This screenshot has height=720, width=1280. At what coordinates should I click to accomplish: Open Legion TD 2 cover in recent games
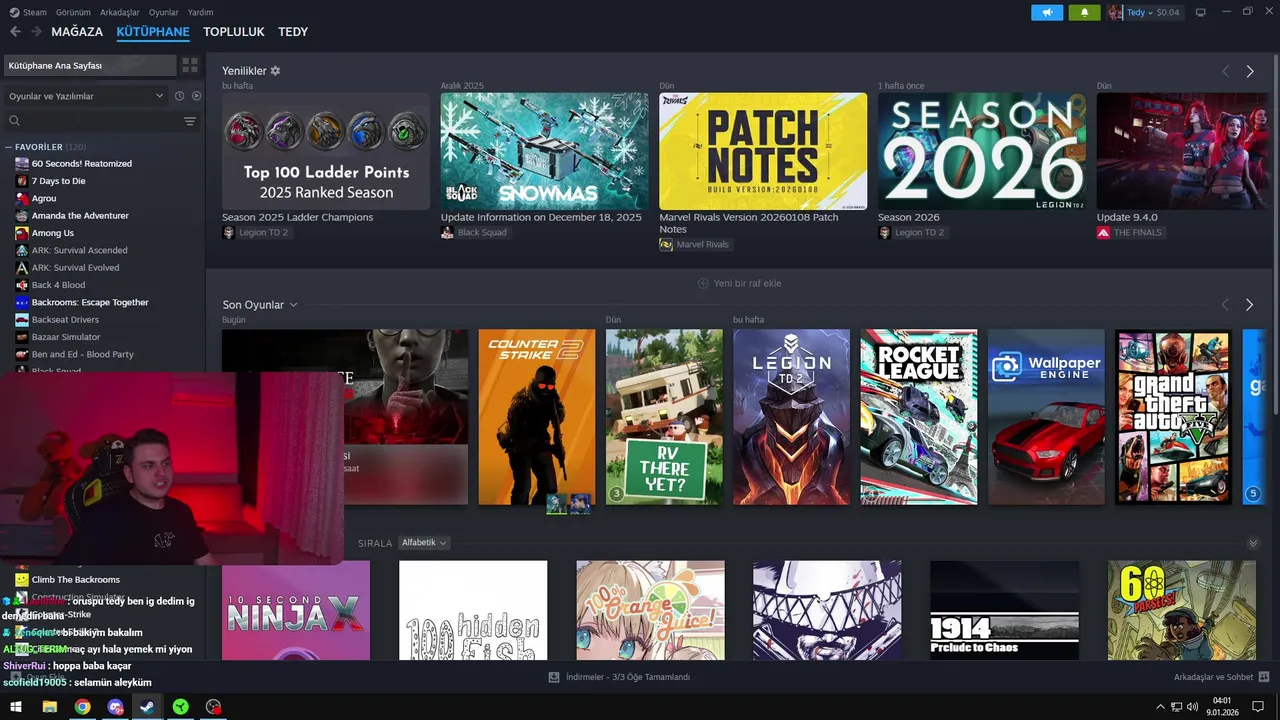coord(791,417)
